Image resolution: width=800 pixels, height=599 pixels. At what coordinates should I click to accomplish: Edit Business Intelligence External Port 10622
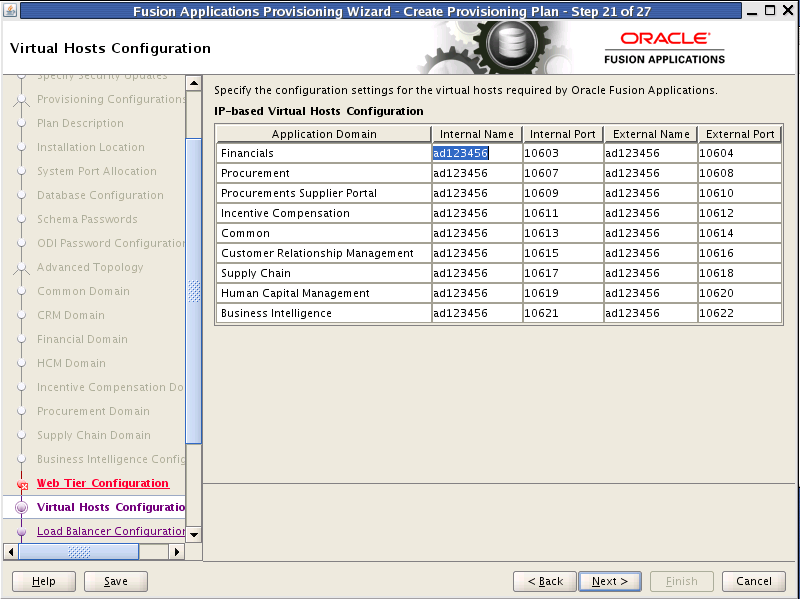point(739,313)
